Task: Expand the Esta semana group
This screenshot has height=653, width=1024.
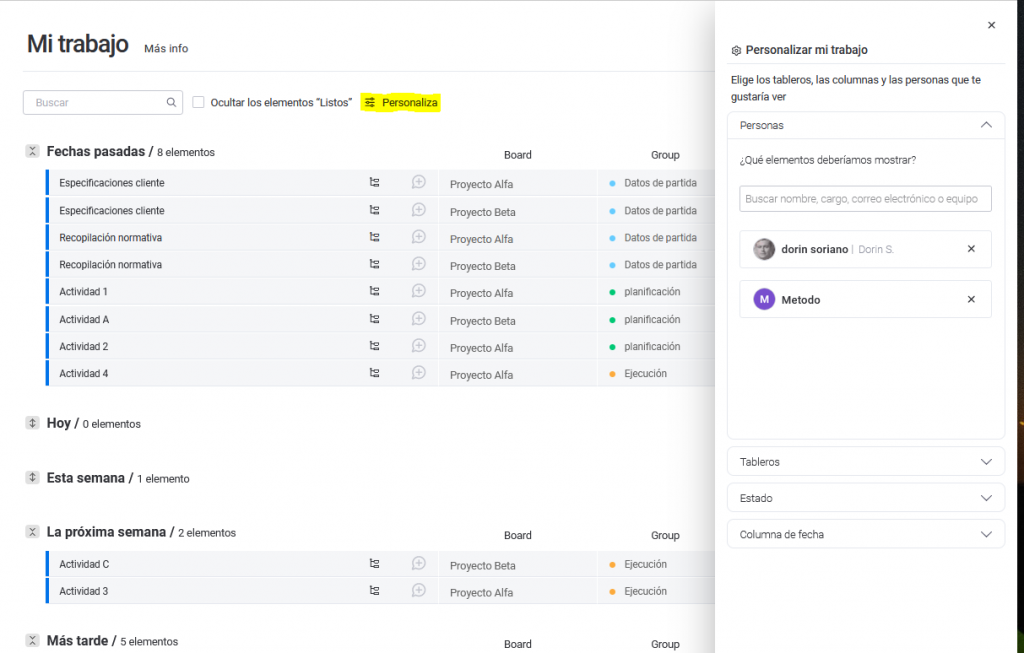Action: coord(32,478)
